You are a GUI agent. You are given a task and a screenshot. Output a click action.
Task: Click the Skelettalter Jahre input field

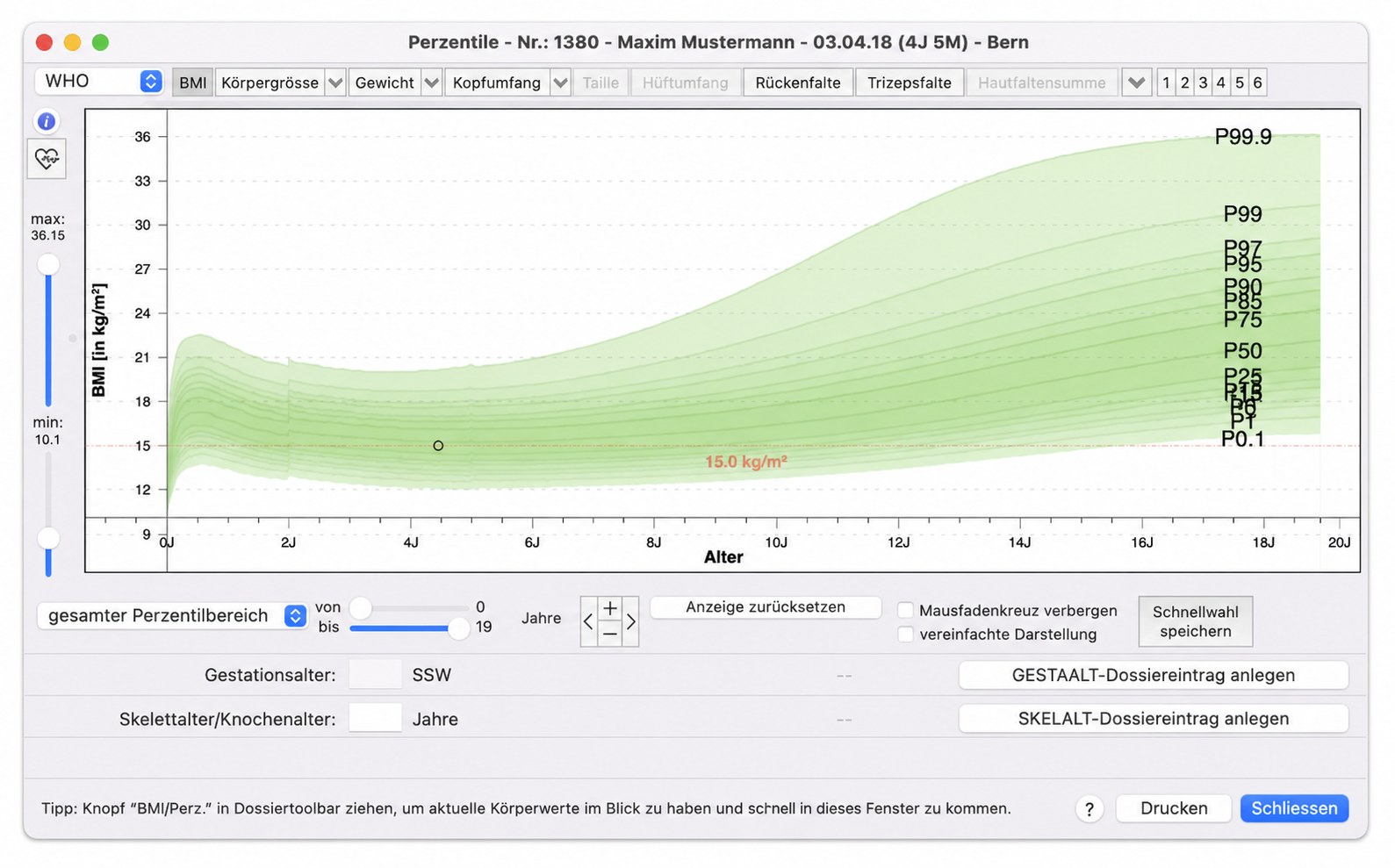click(x=376, y=719)
